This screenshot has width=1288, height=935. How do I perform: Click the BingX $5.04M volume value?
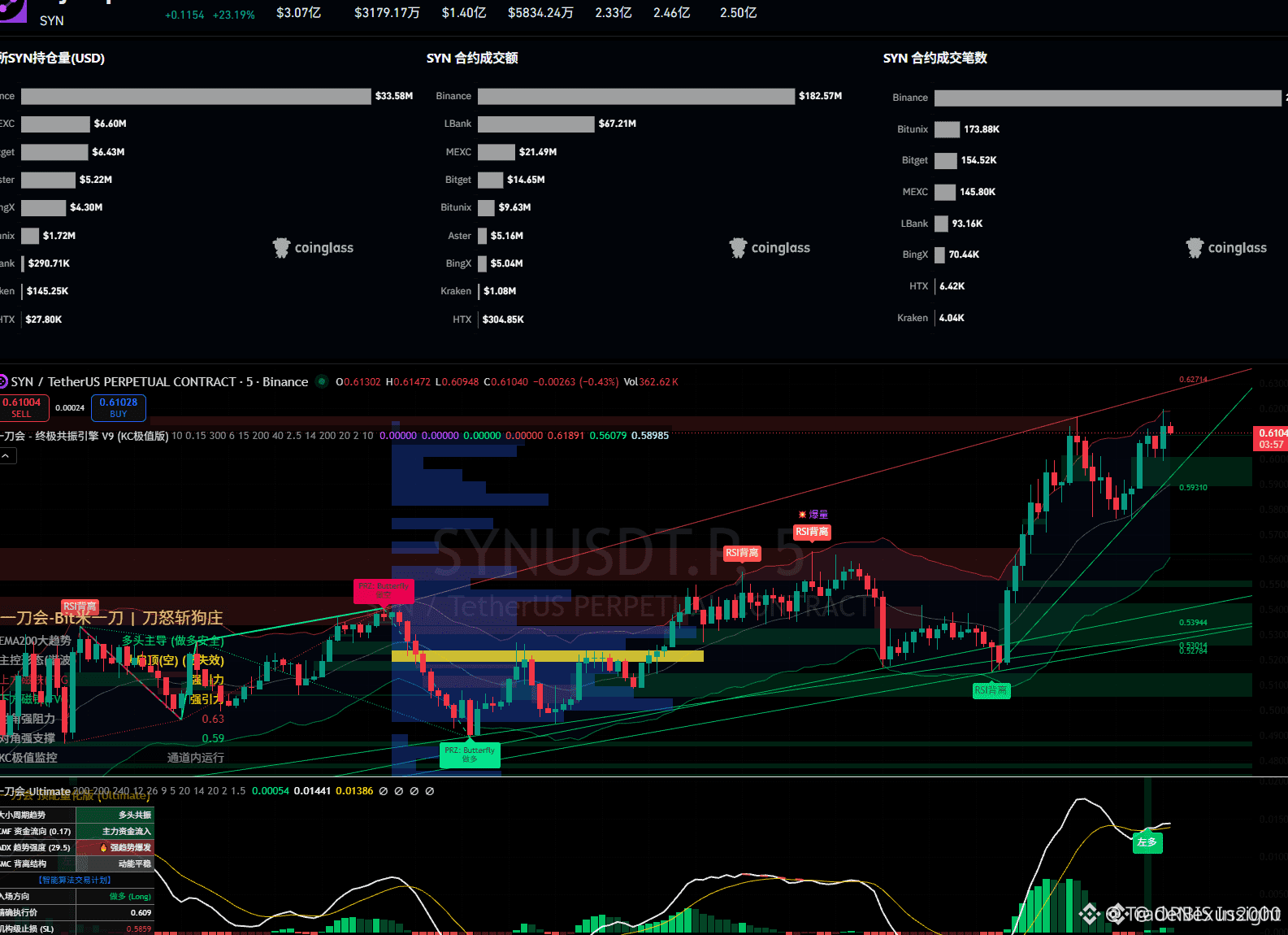(507, 263)
